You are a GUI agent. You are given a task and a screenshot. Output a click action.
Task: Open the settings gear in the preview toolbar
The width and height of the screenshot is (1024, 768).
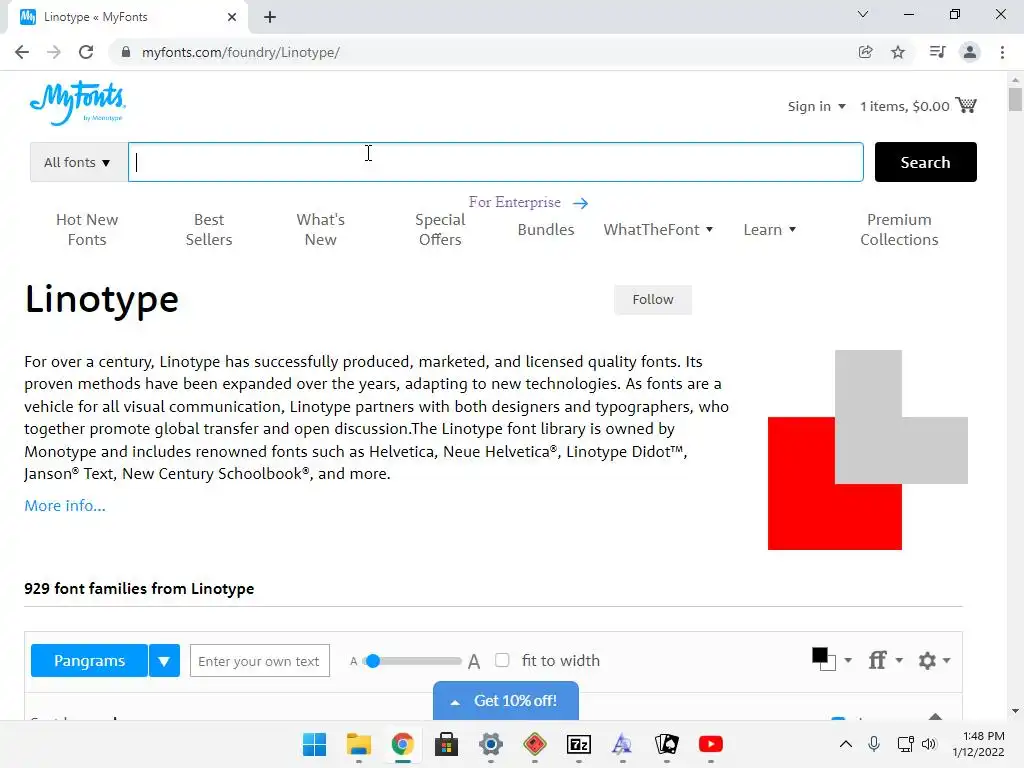coord(934,660)
